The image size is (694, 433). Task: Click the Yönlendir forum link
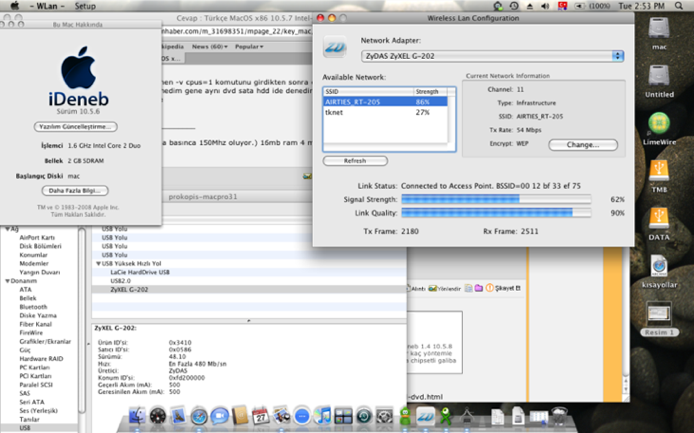coord(444,289)
